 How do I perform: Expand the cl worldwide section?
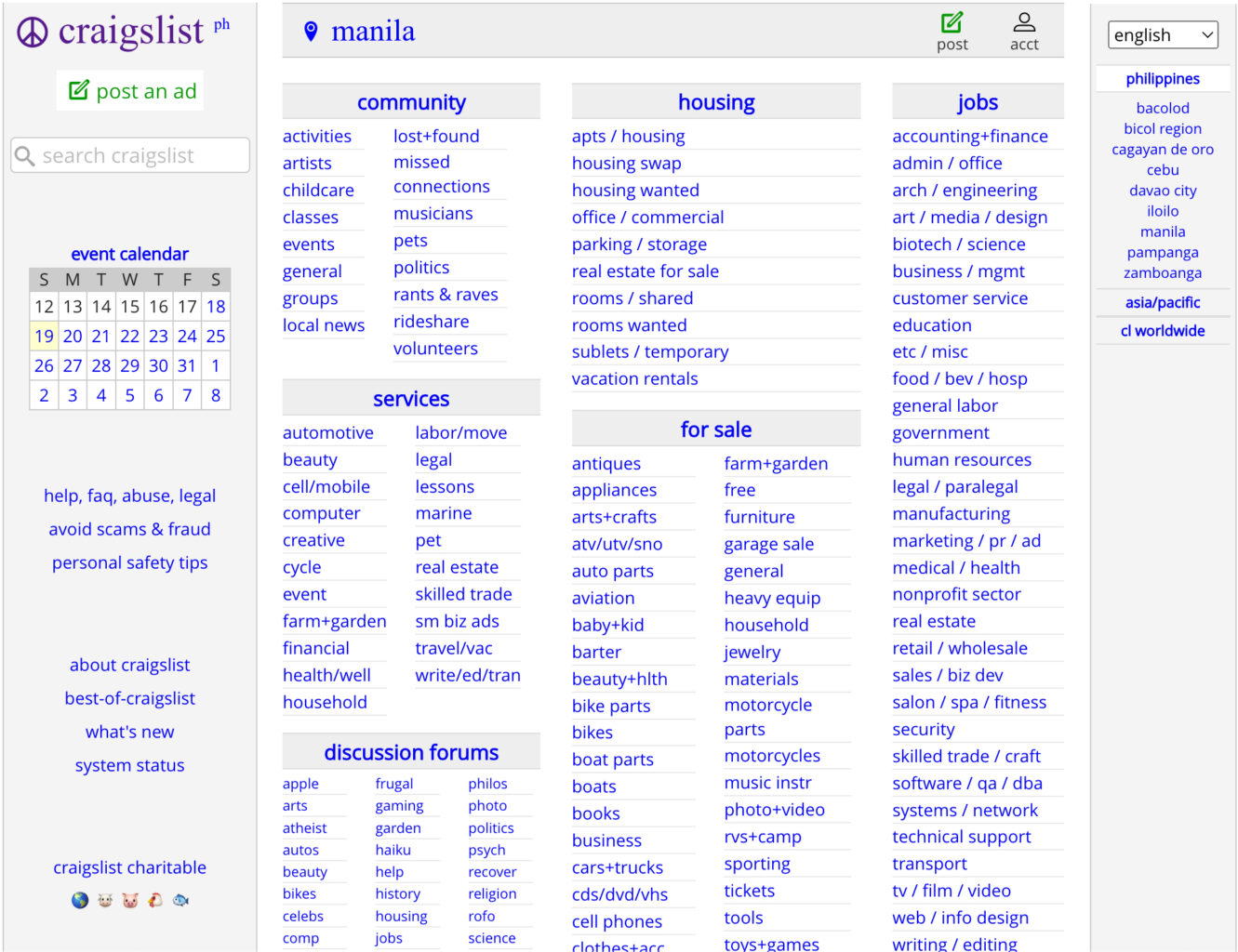1162,331
